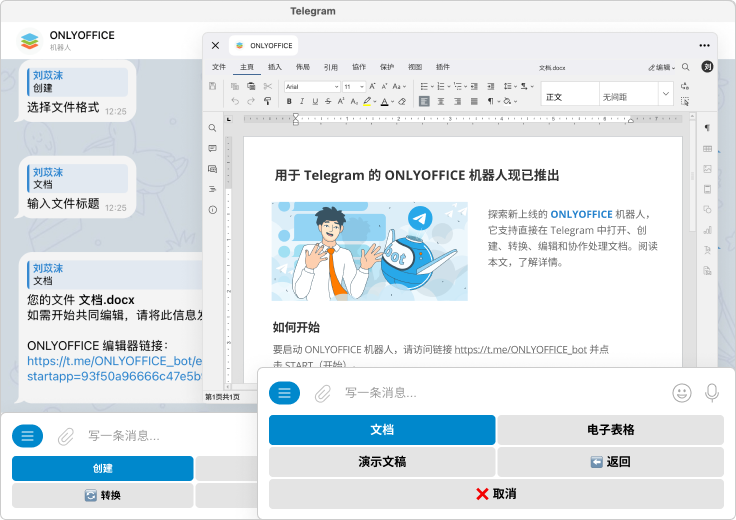The image size is (736, 520).
Task: Open the 编辑 editing mode dropdown
Action: coord(662,67)
